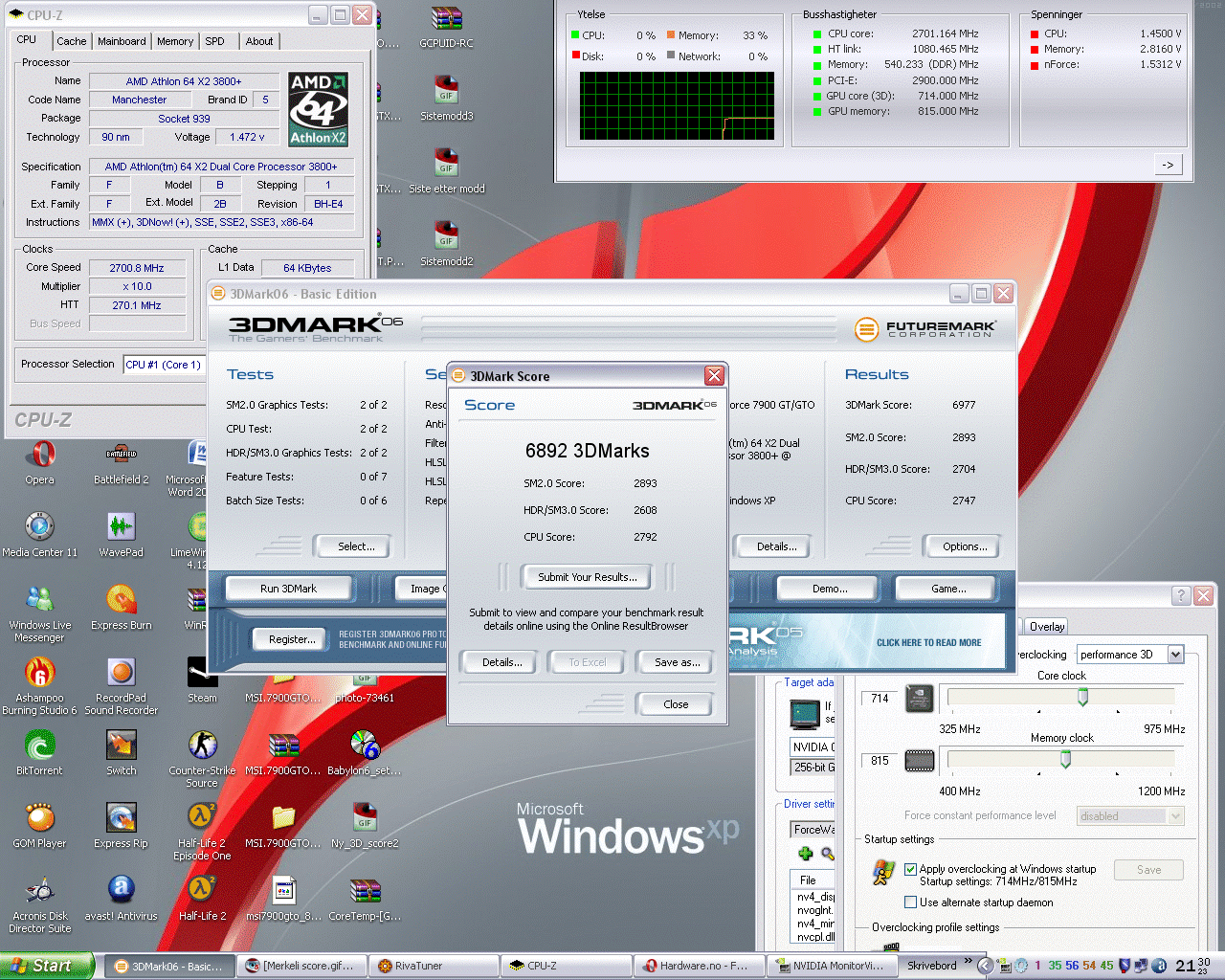Image resolution: width=1225 pixels, height=980 pixels.
Task: Click Close button in 3DMark Score dialog
Action: [x=676, y=704]
